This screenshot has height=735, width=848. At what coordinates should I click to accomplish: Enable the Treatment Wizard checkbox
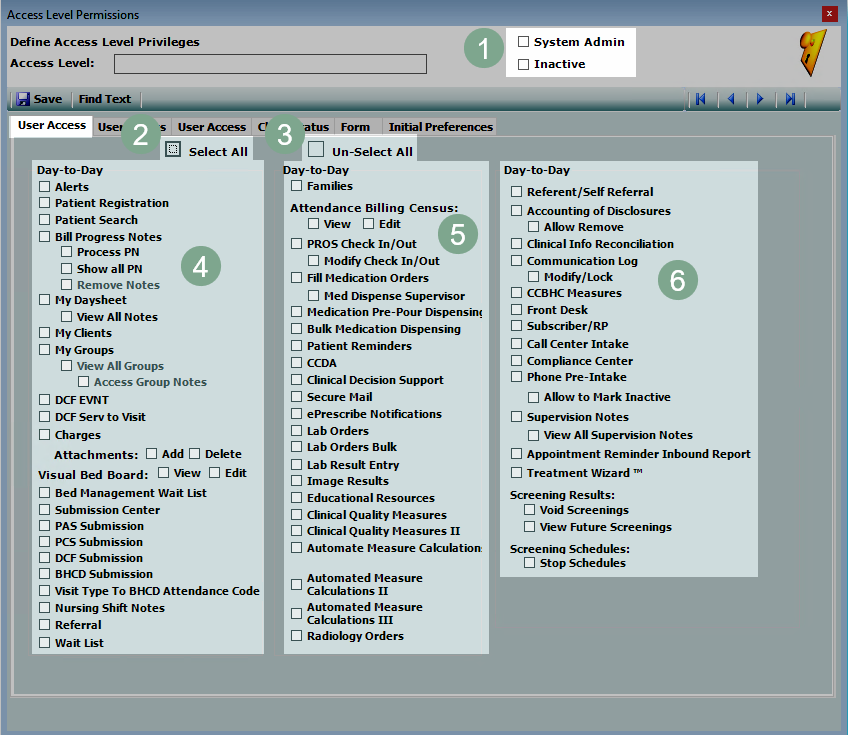(517, 473)
